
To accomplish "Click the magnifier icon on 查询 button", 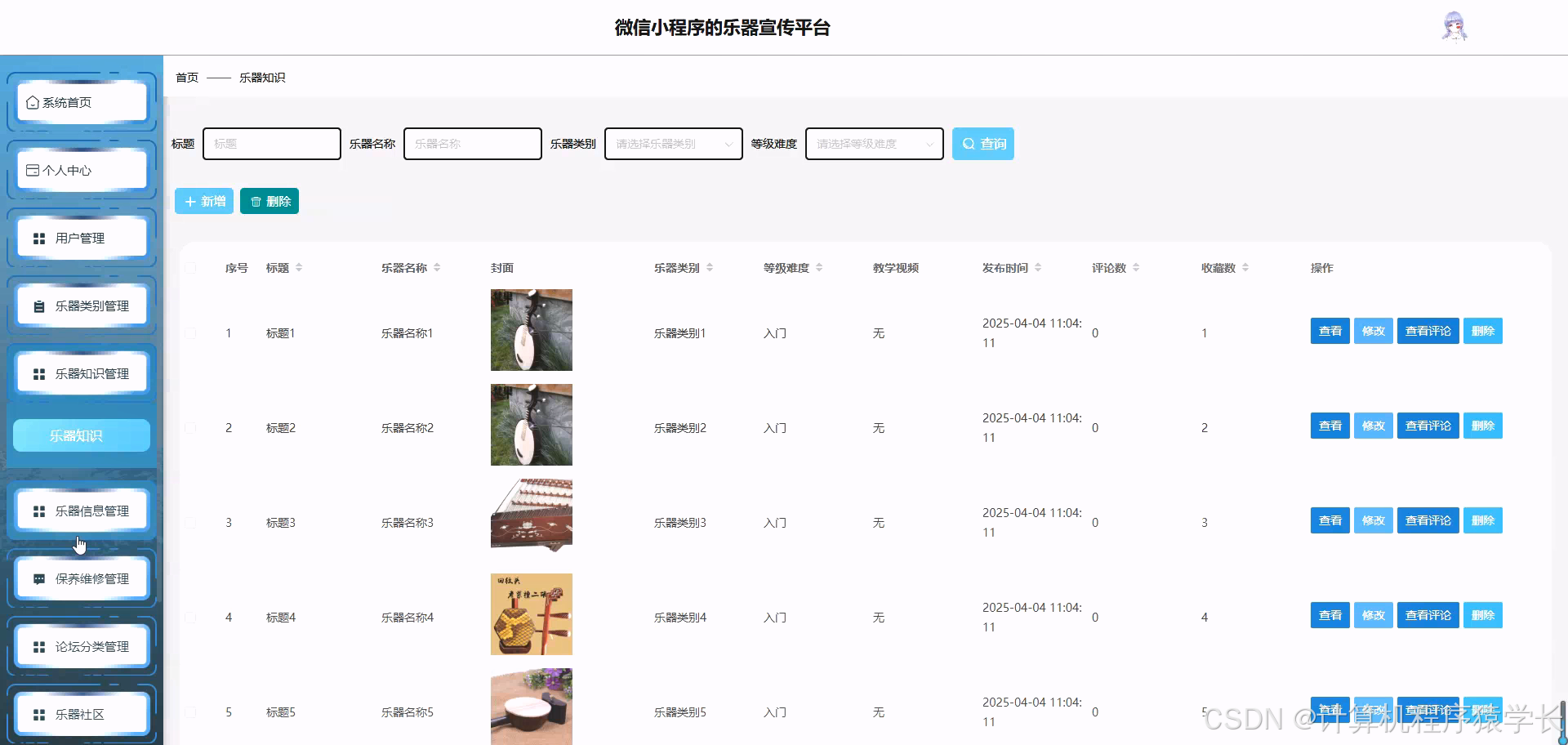I will click(x=968, y=143).
